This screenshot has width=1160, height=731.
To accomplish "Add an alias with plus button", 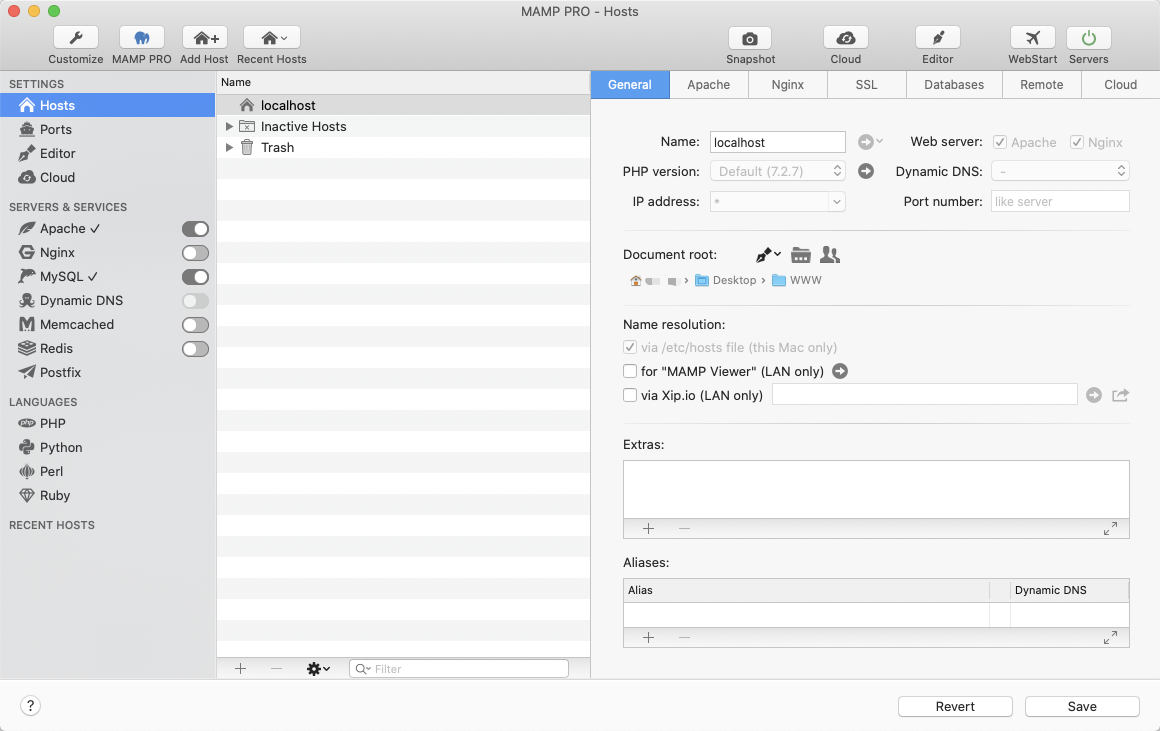I will [649, 638].
